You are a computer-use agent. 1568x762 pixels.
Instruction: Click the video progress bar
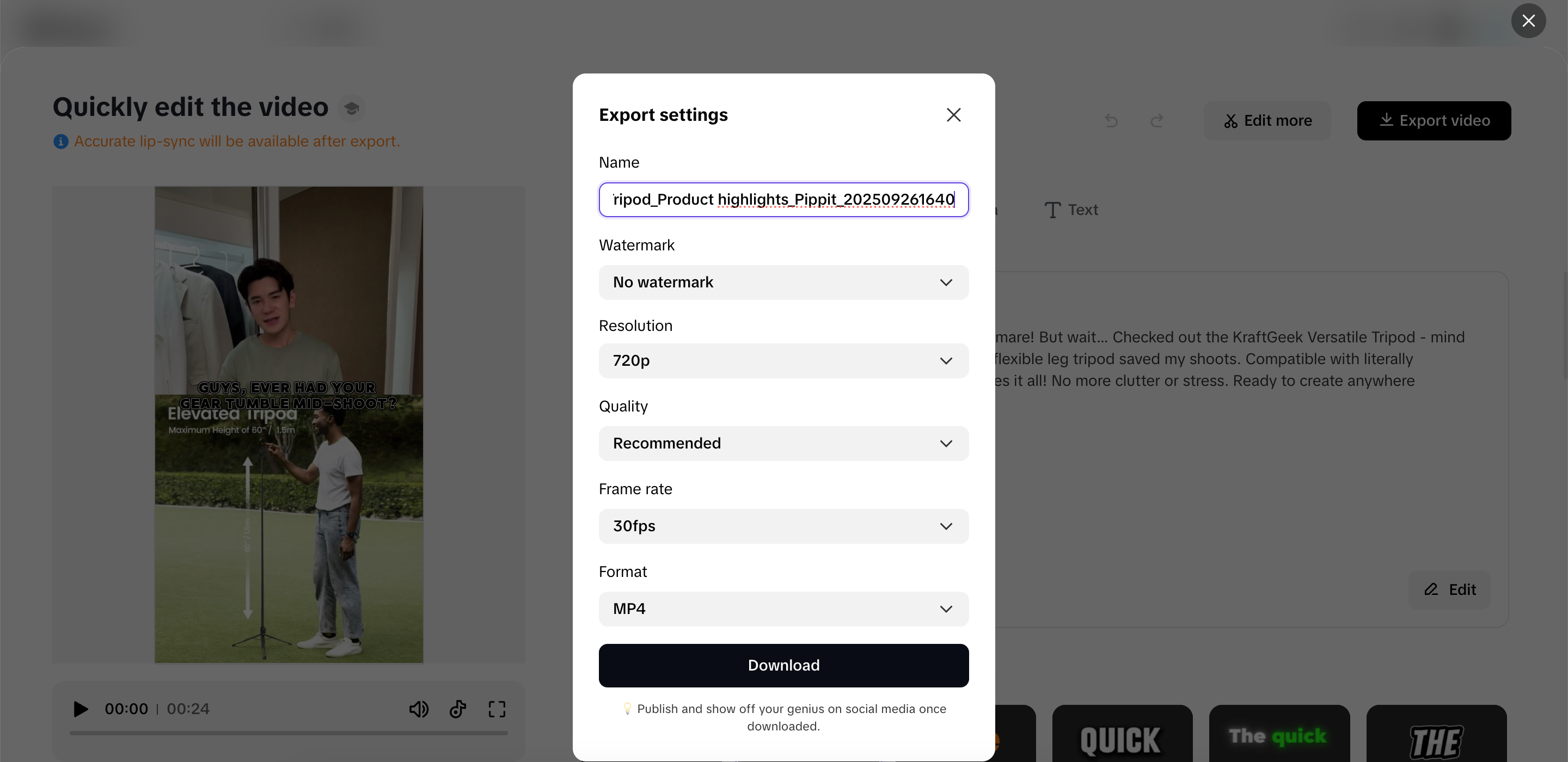tap(289, 733)
